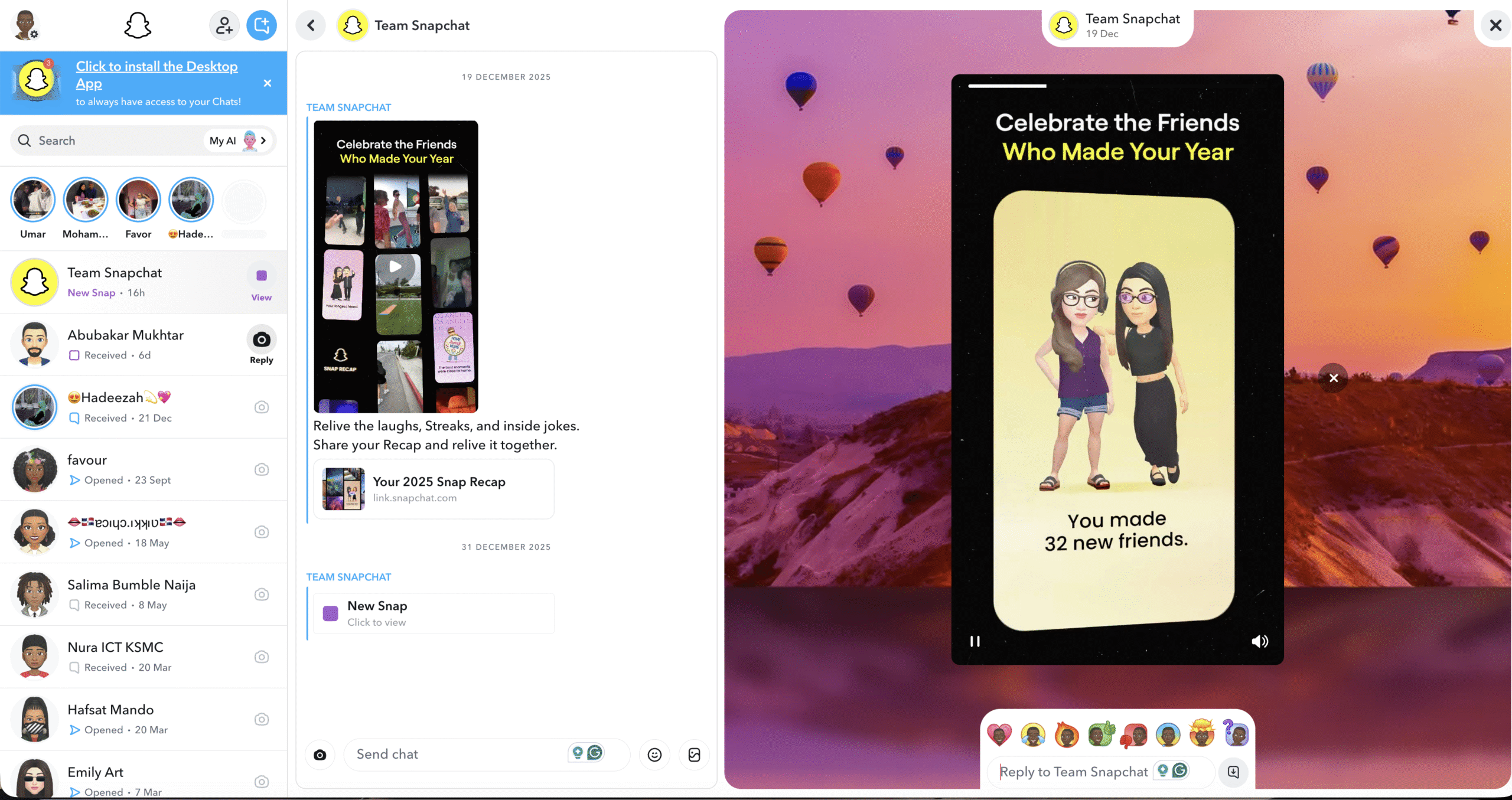The height and width of the screenshot is (800, 1512).
Task: Open profile avatar with settings gear
Action: point(25,25)
